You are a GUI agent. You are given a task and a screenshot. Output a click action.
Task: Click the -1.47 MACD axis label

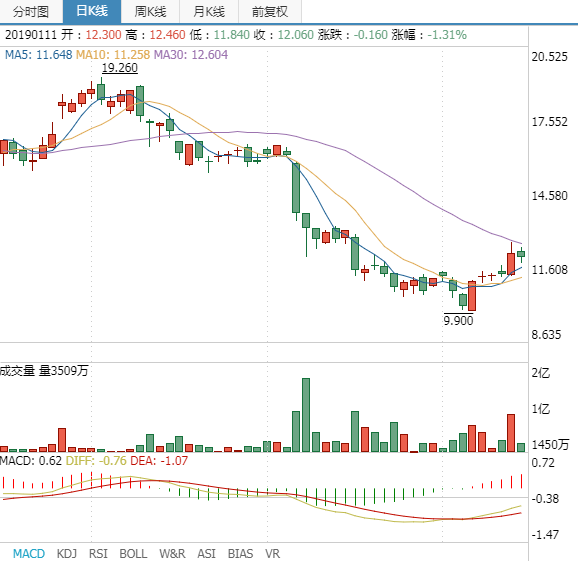(x=545, y=534)
